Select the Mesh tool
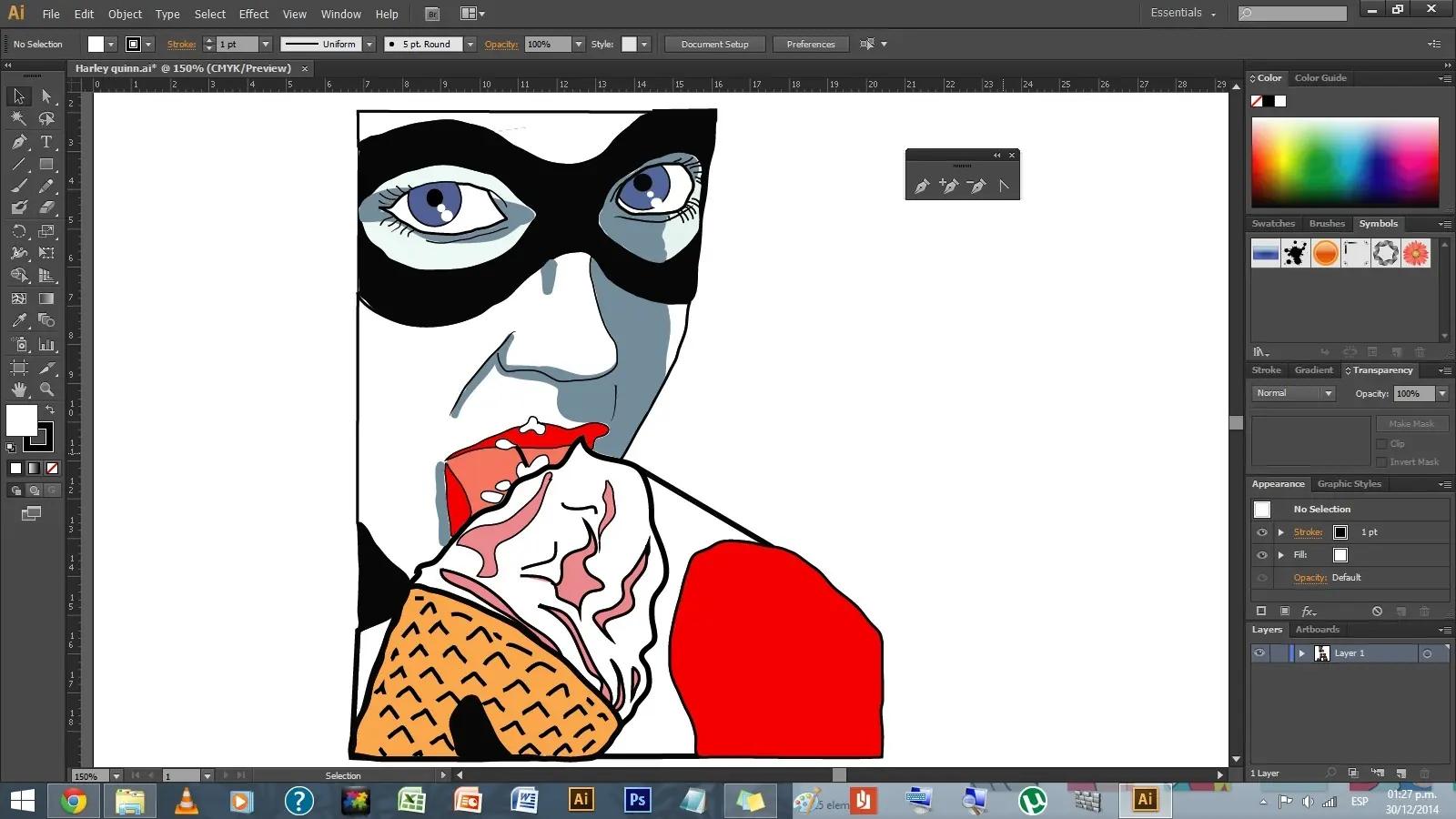 19,298
